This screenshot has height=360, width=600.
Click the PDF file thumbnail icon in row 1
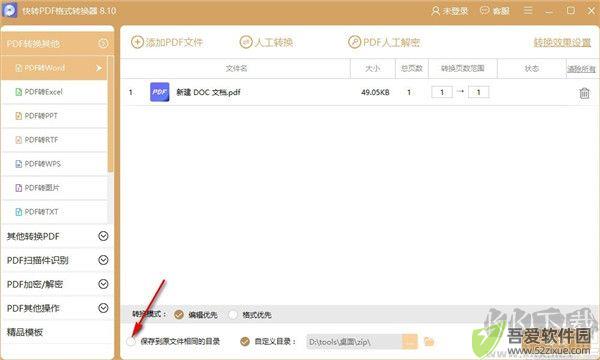coord(160,92)
